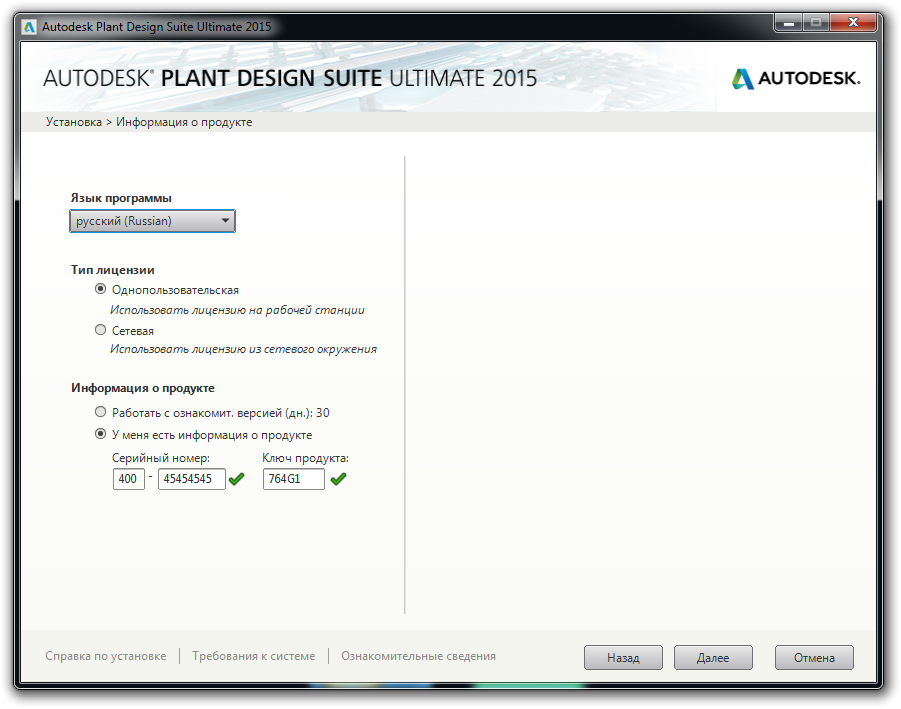Close the installer window
Viewport: 901px width, 709px height.
(853, 23)
